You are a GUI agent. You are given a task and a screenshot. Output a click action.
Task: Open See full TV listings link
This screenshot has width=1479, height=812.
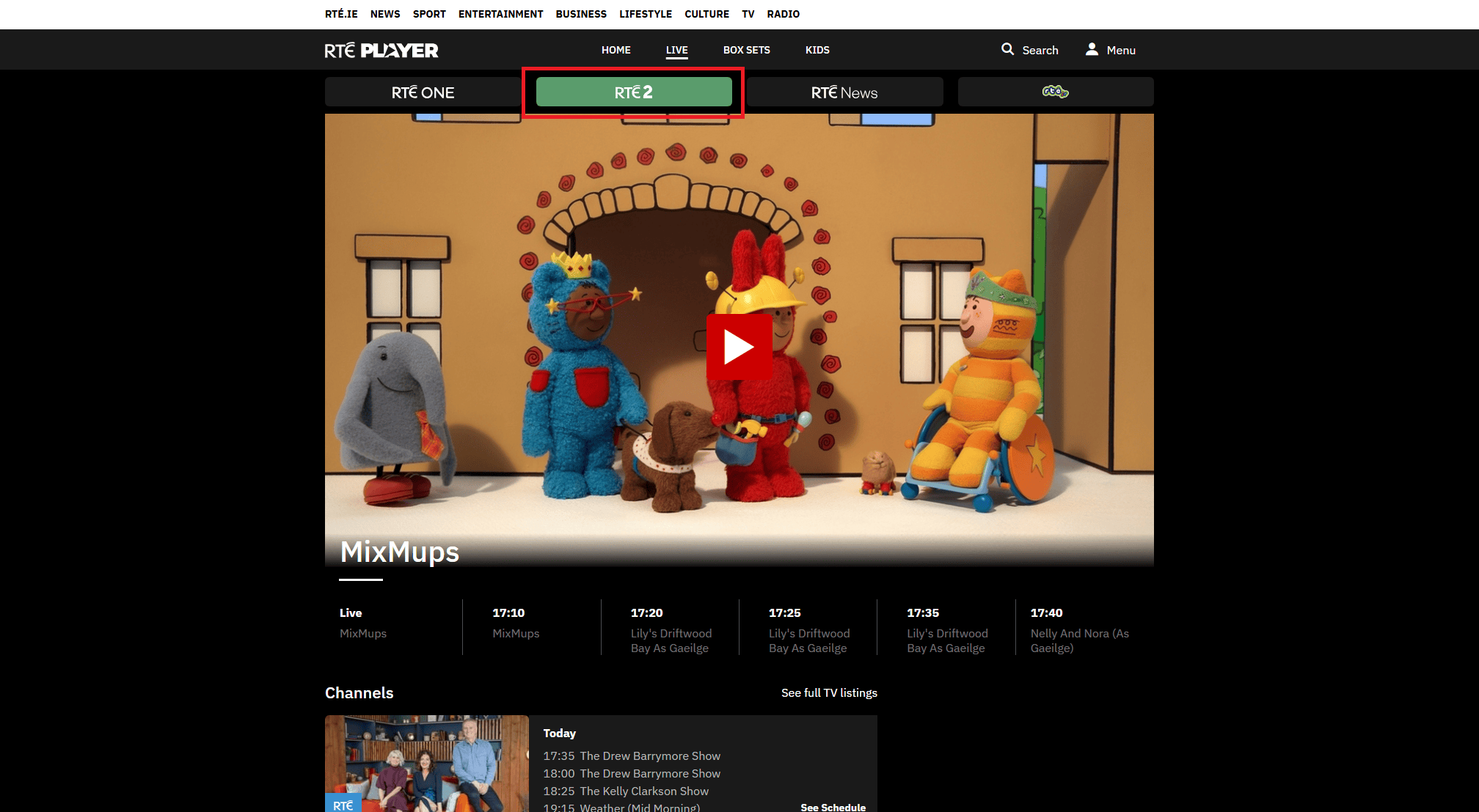tap(829, 693)
